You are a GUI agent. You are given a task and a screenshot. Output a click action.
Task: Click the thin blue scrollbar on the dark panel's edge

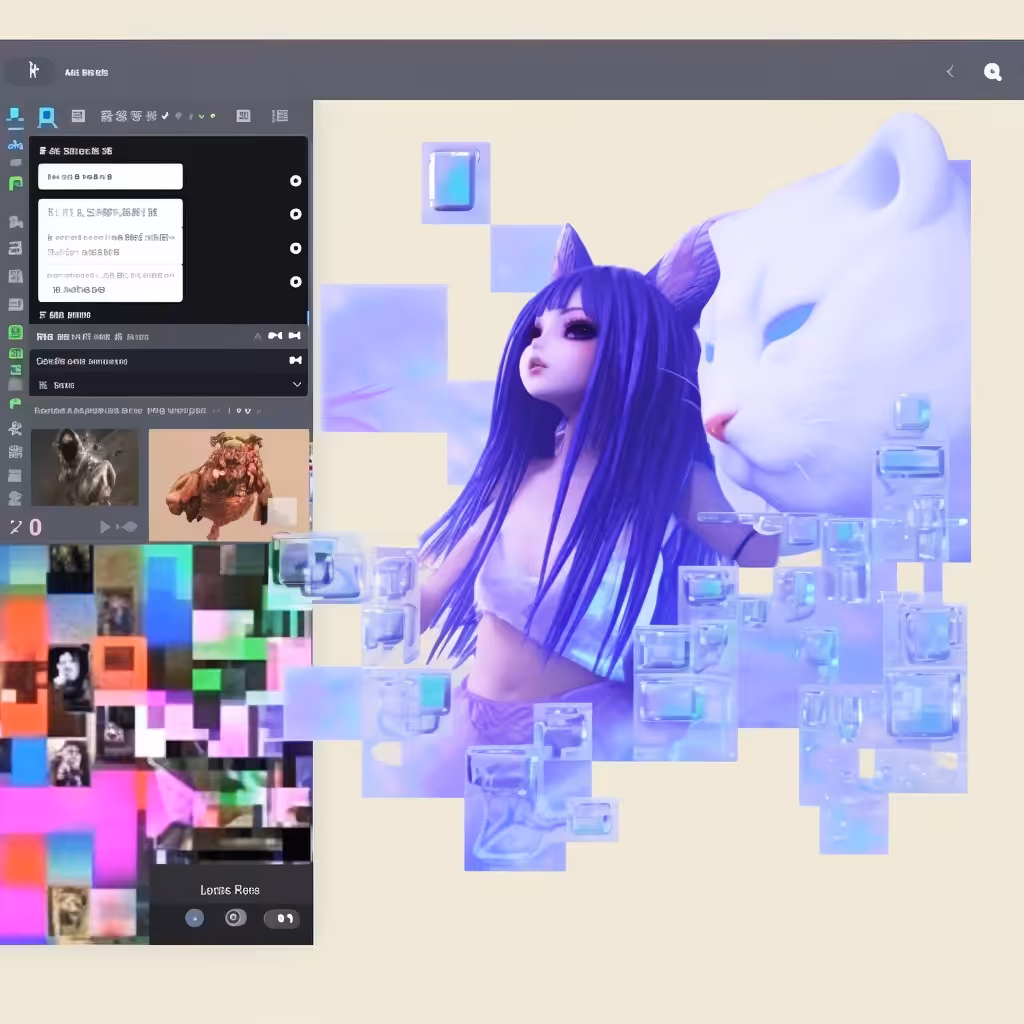pos(308,317)
